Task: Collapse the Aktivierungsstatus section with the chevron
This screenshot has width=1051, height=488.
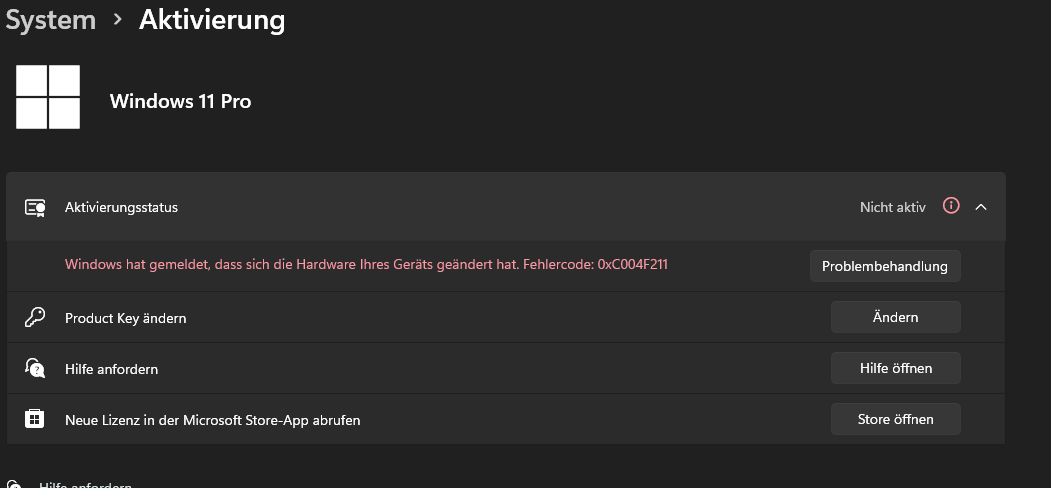Action: coord(980,207)
